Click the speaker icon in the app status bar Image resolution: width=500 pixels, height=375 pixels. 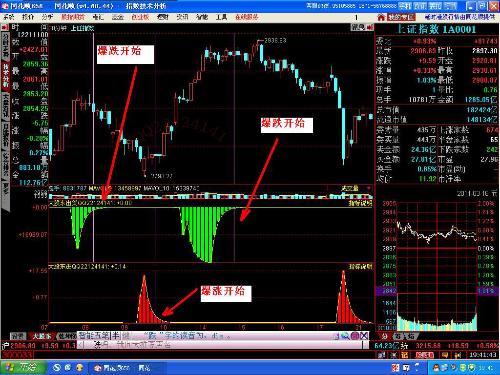[458, 355]
